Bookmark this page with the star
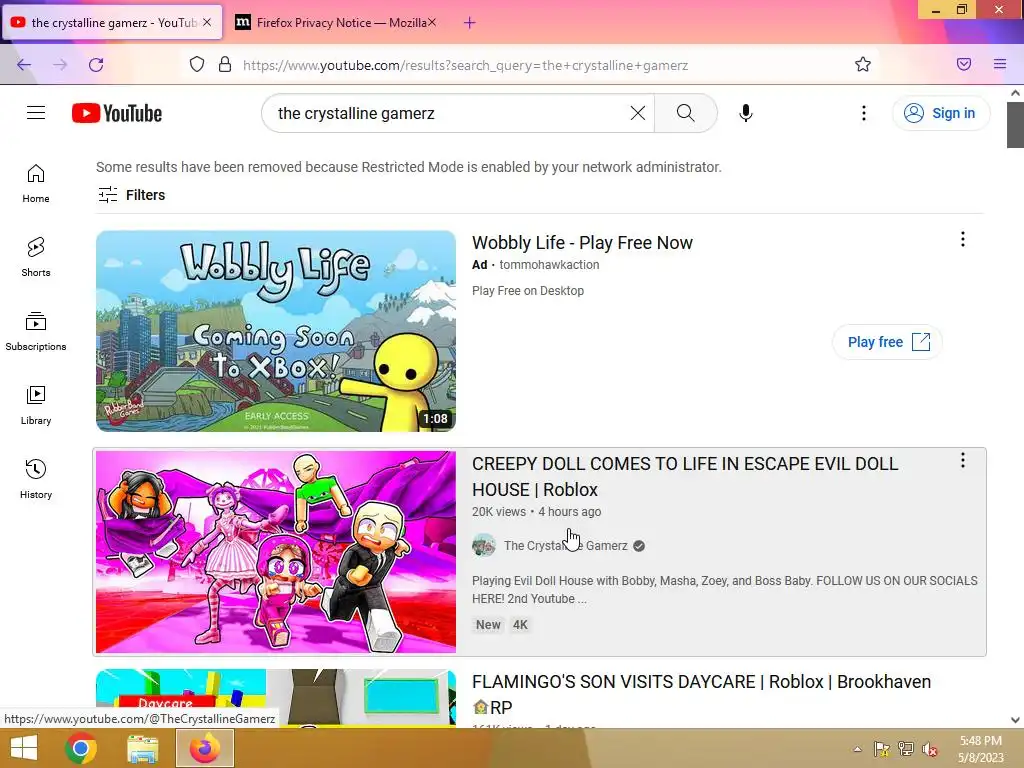Screen dimensions: 1024x768 [863, 64]
